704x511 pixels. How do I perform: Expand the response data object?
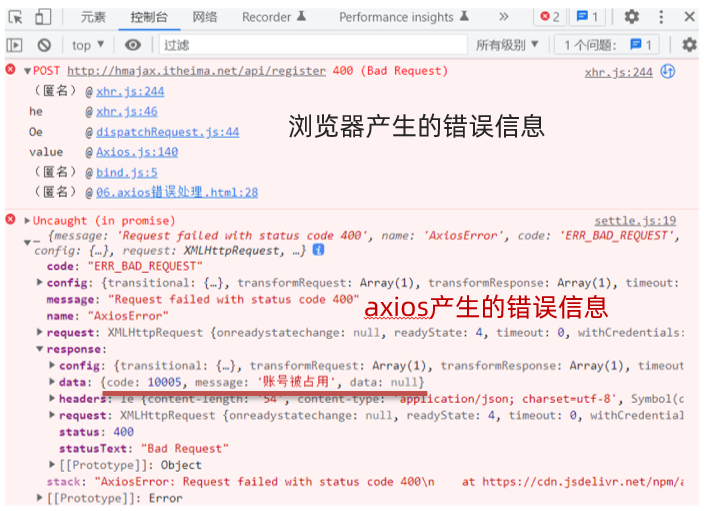click(52, 382)
